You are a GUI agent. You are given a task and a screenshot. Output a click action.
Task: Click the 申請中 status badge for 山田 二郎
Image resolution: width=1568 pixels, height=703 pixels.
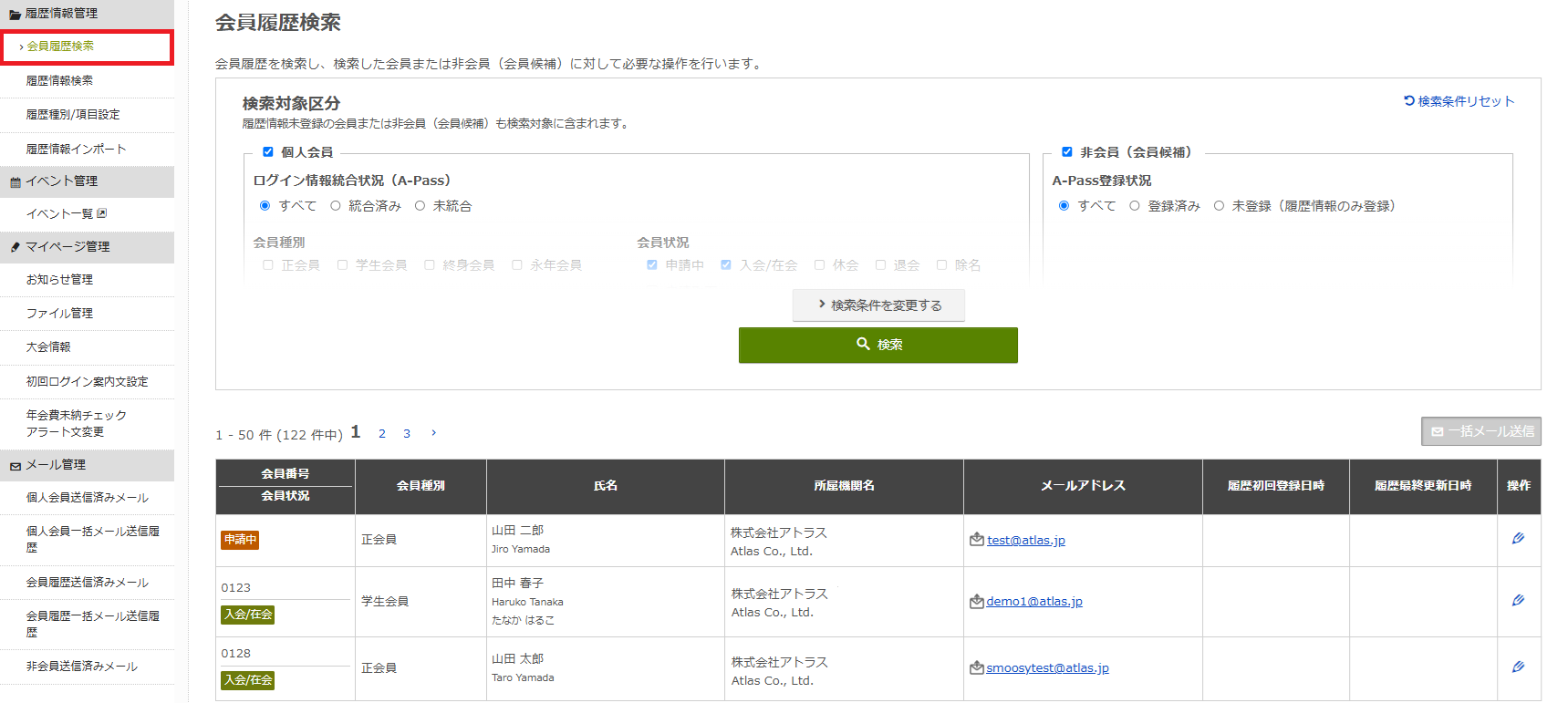pyautogui.click(x=240, y=540)
